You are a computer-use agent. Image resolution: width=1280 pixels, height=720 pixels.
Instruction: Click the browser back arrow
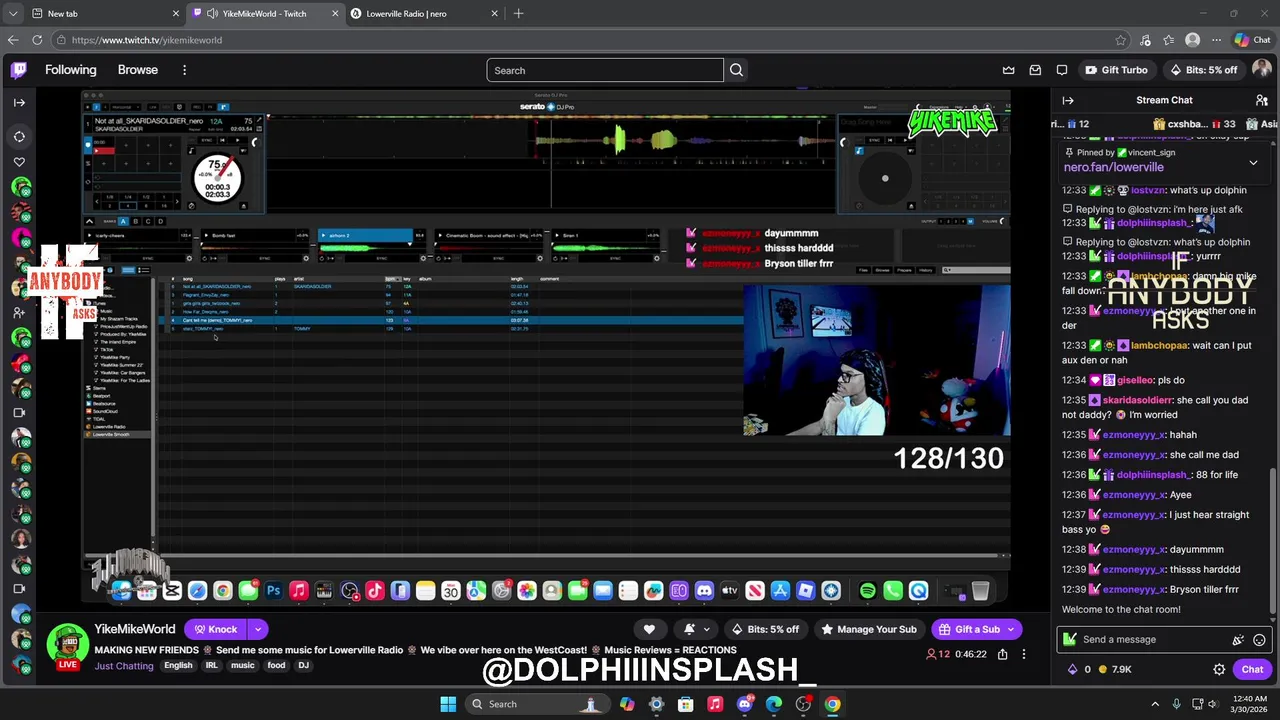point(12,40)
